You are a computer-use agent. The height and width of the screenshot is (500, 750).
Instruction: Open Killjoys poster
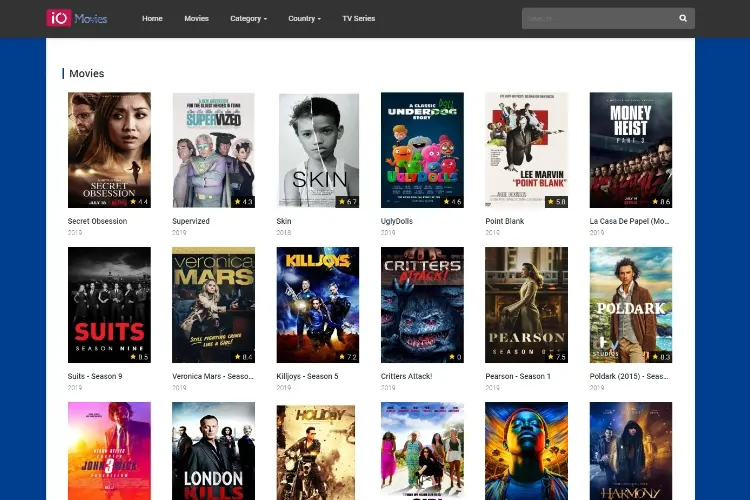coord(318,305)
